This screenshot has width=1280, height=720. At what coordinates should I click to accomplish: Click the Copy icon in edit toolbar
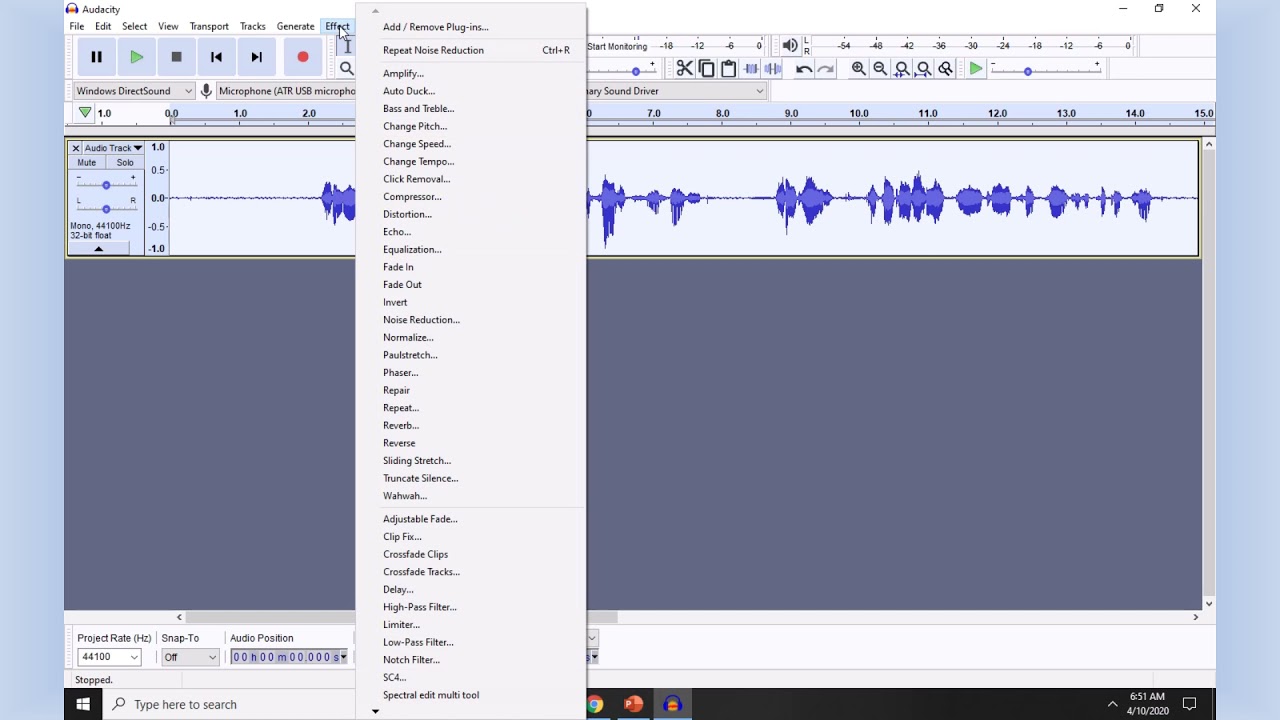pyautogui.click(x=706, y=69)
